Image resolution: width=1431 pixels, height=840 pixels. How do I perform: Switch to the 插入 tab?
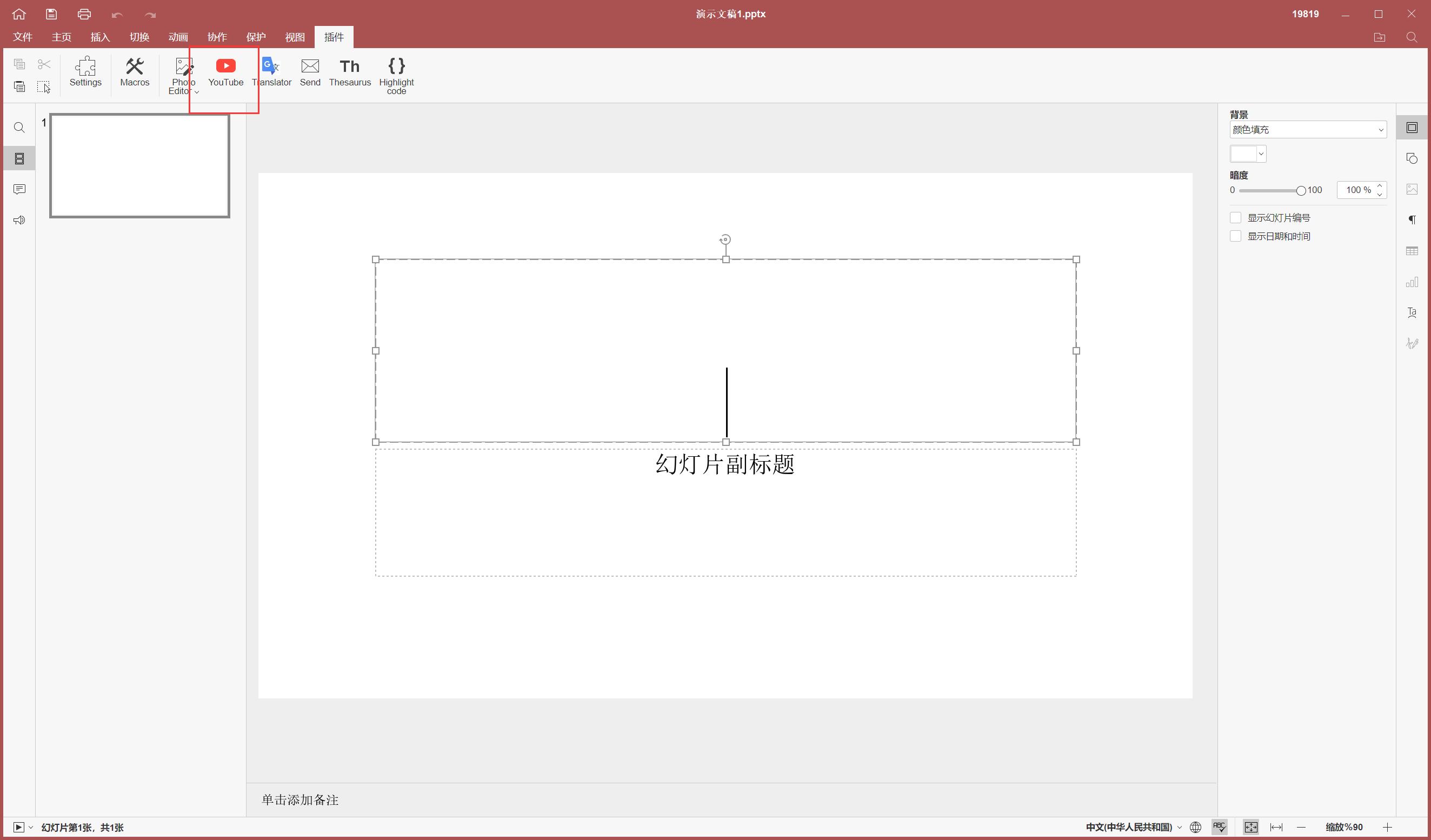pyautogui.click(x=100, y=37)
